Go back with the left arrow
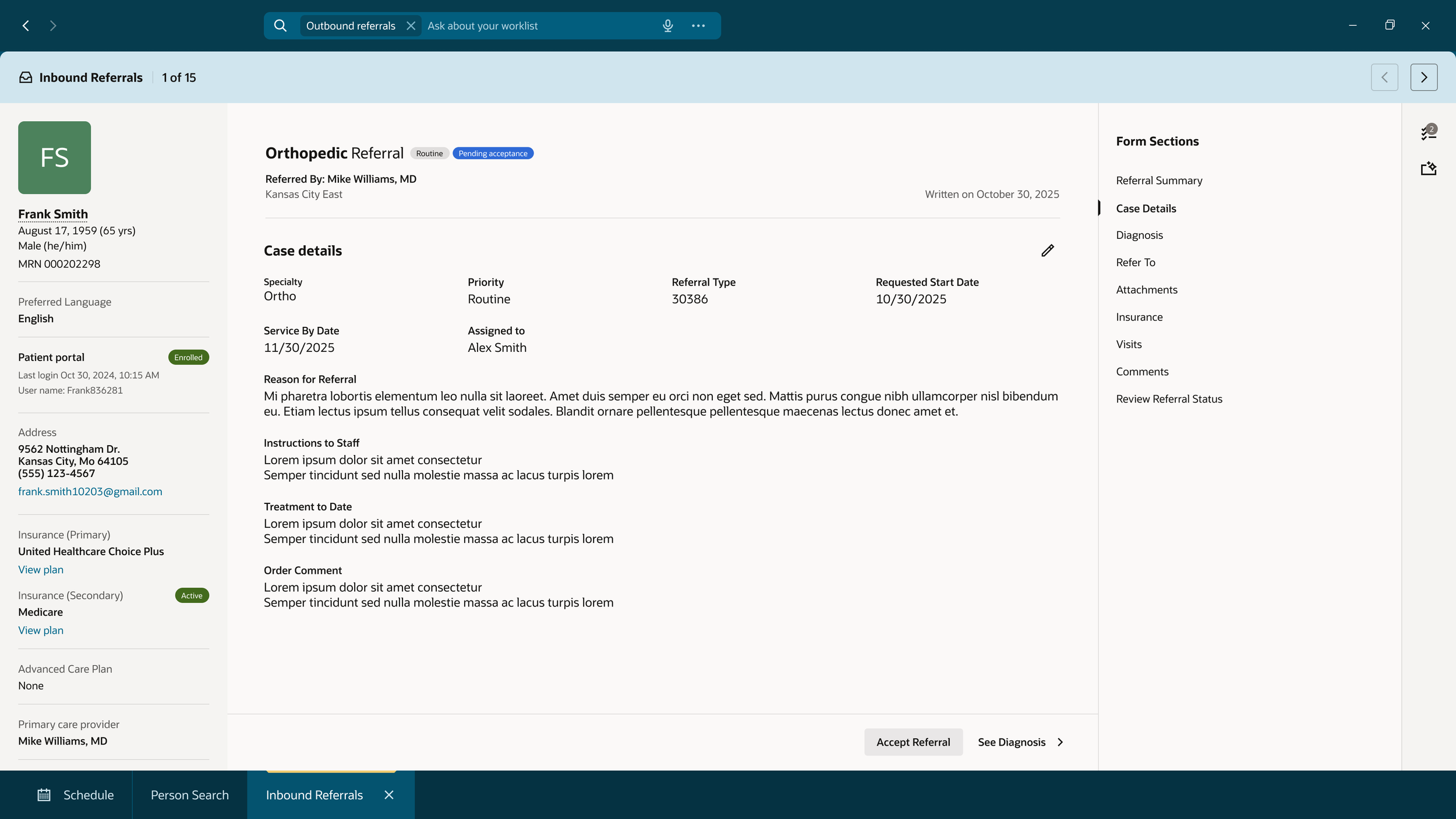Screen dimensions: 1456x819 (x=26, y=26)
